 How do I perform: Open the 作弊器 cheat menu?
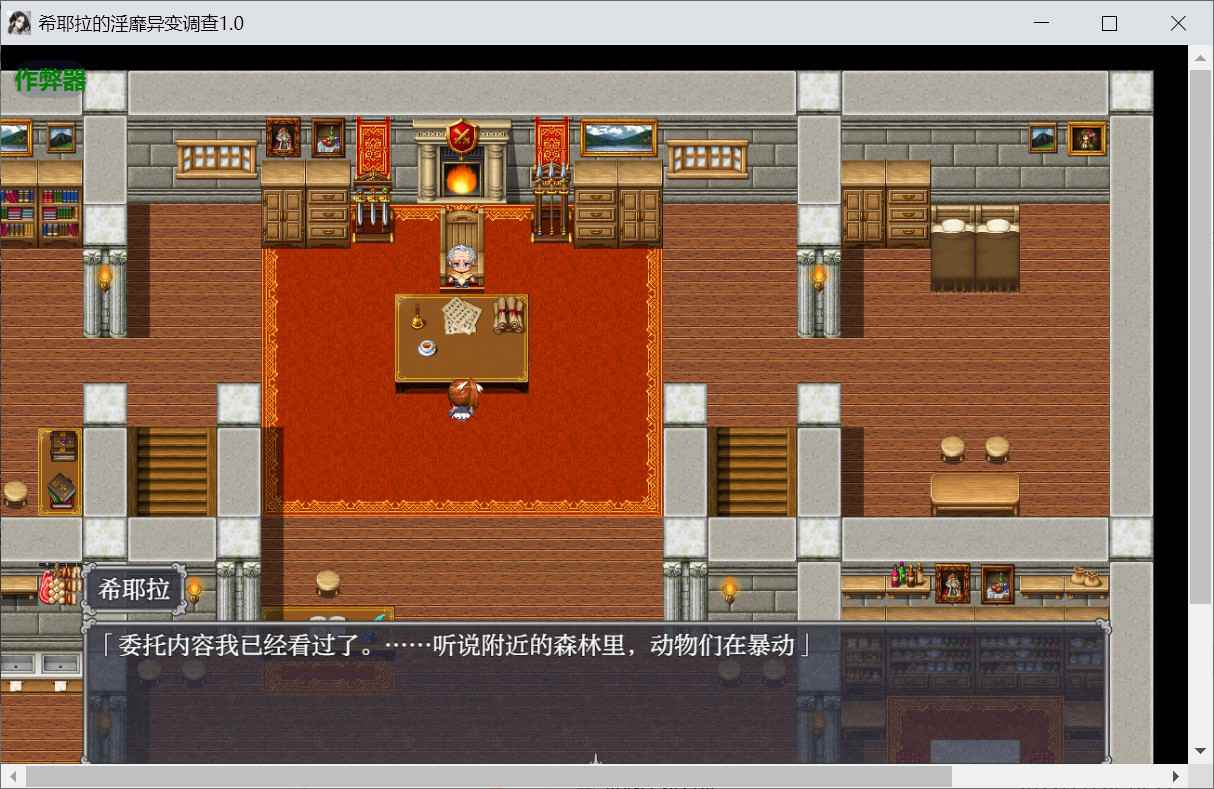[x=50, y=81]
